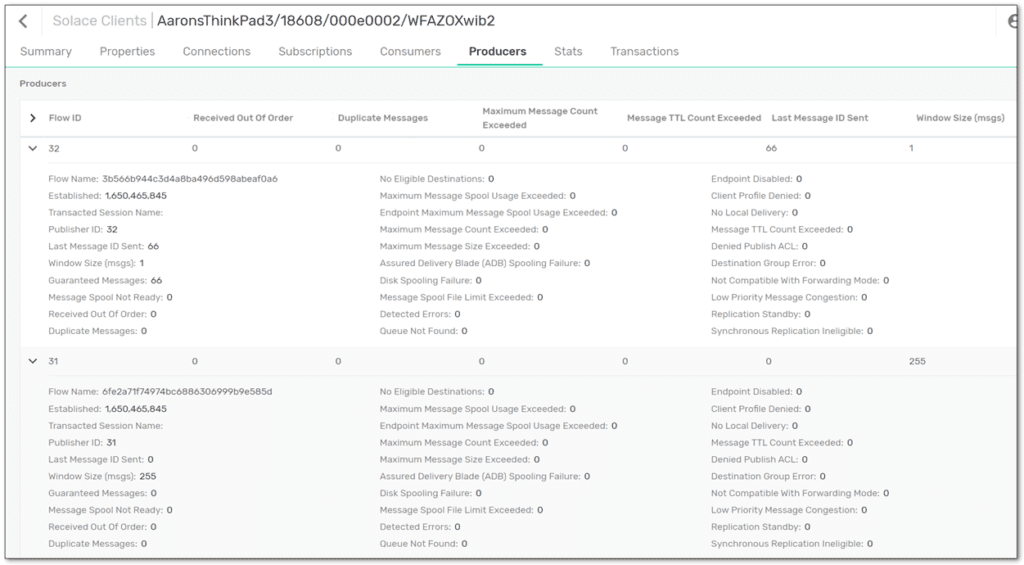
Task: Click the Maximum Message Count Exceeded header
Action: click(540, 118)
